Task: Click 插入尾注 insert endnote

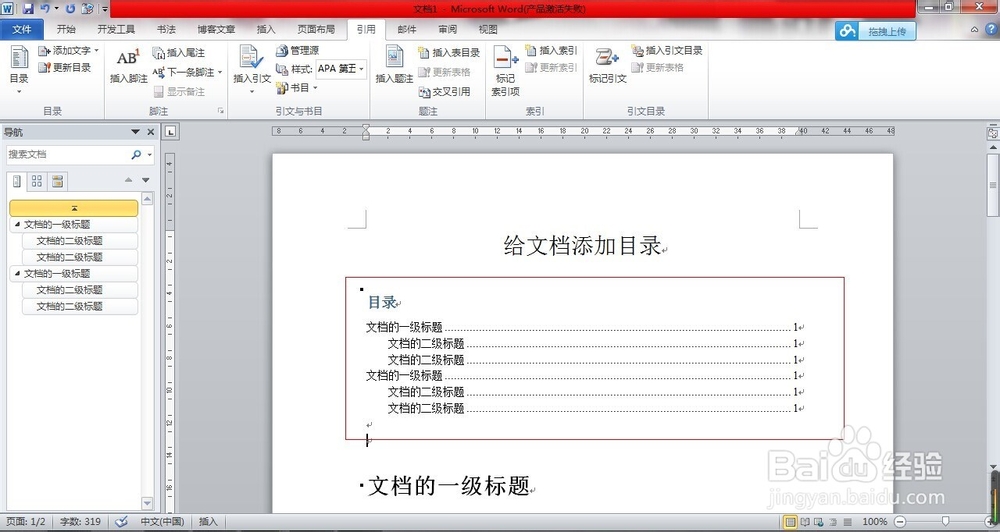Action: 179,52
